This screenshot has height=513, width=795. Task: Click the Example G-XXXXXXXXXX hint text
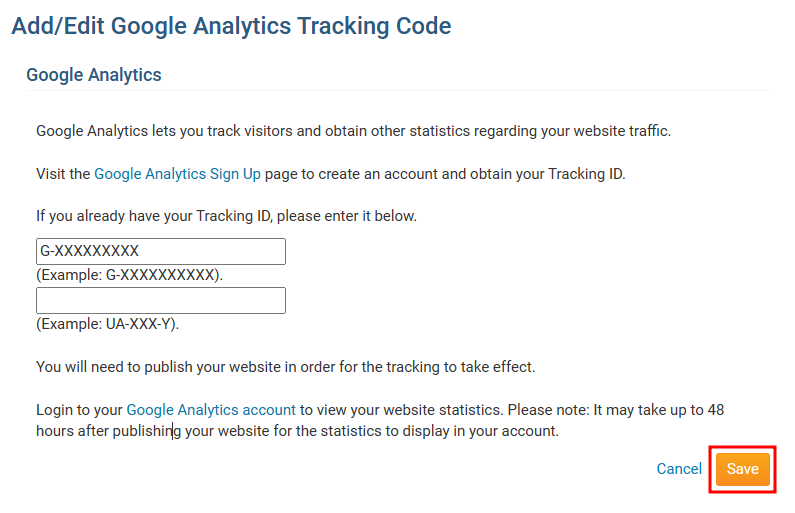click(x=130, y=275)
